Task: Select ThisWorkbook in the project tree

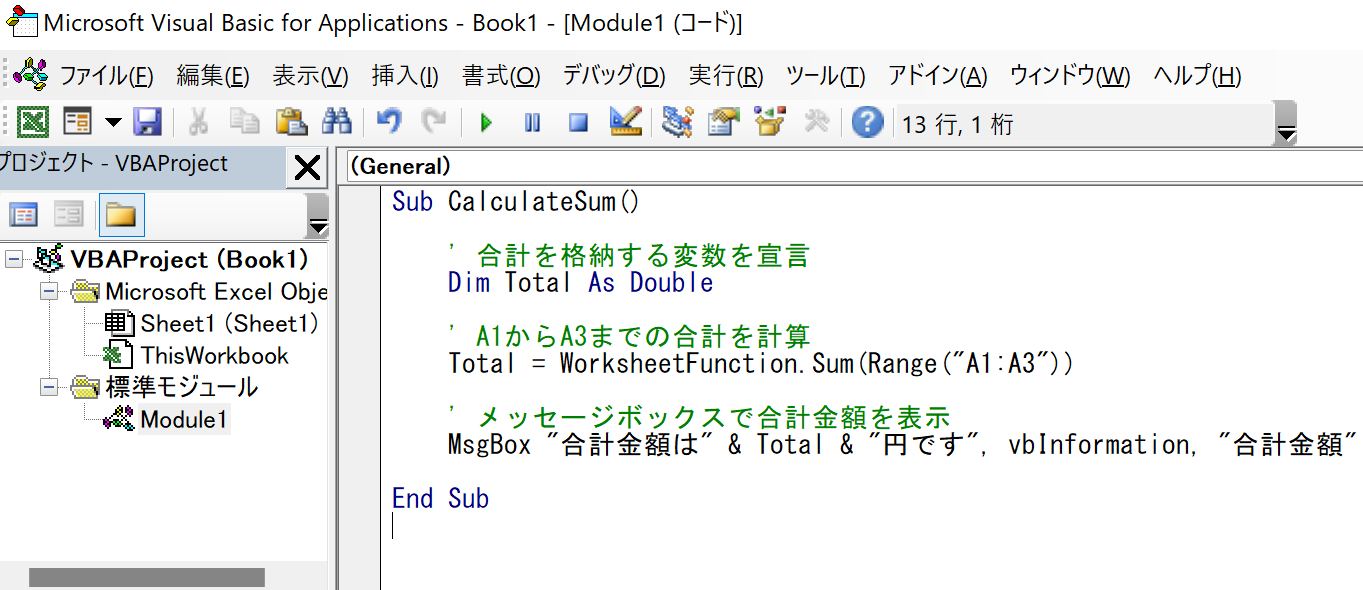Action: (214, 356)
